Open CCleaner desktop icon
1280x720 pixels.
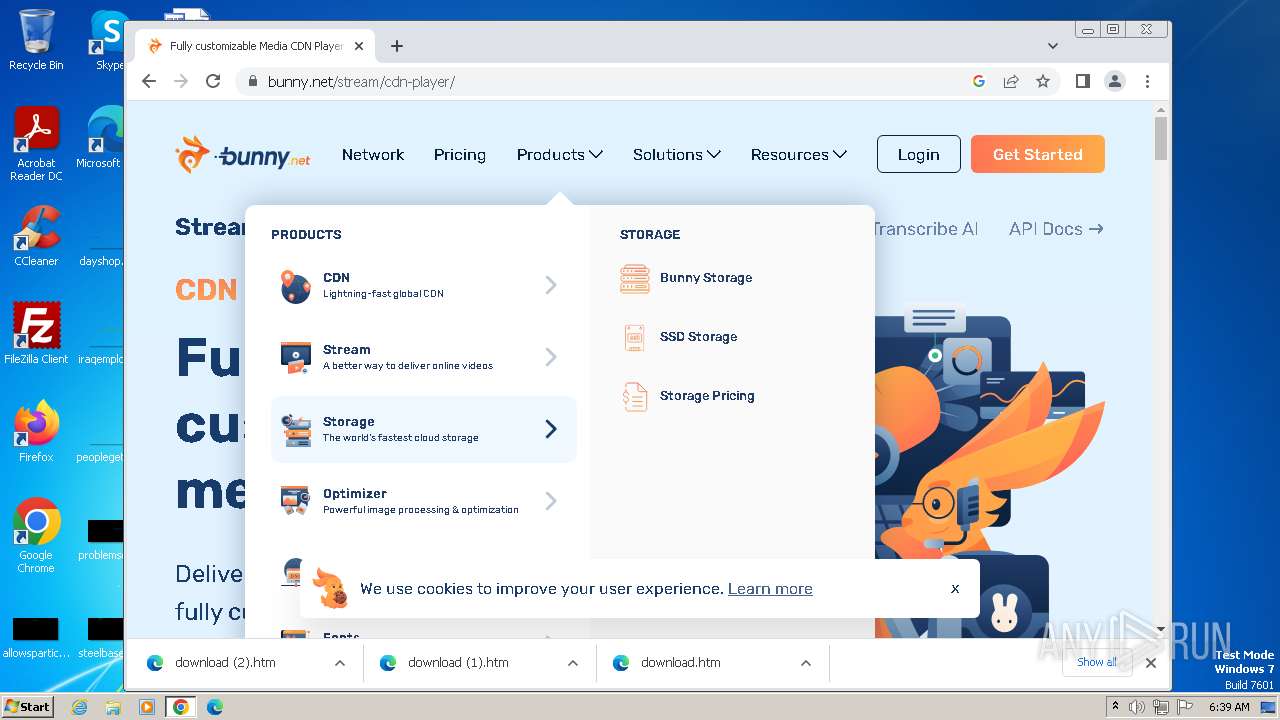(36, 236)
